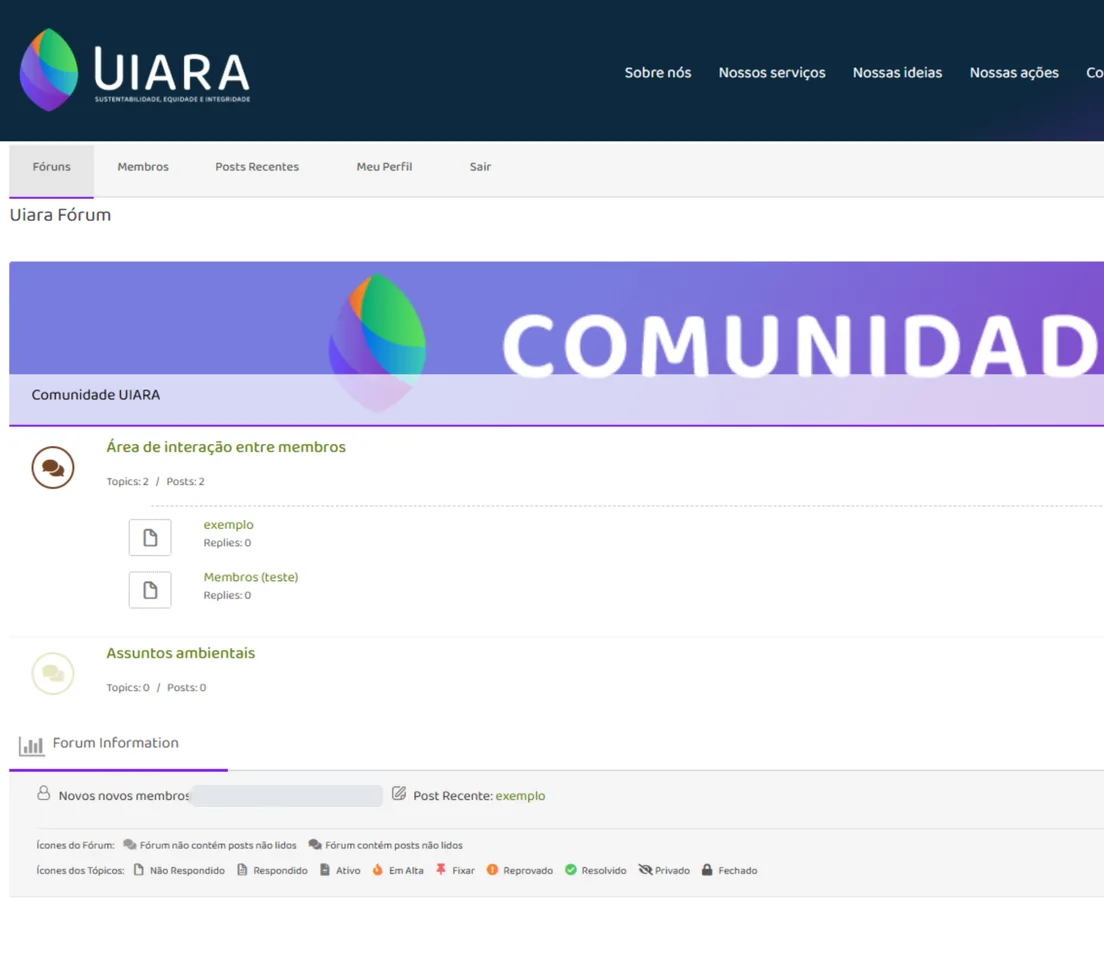This screenshot has width=1104, height=956.
Task: Click the COMUNIDADE banner image
Action: coord(556,344)
